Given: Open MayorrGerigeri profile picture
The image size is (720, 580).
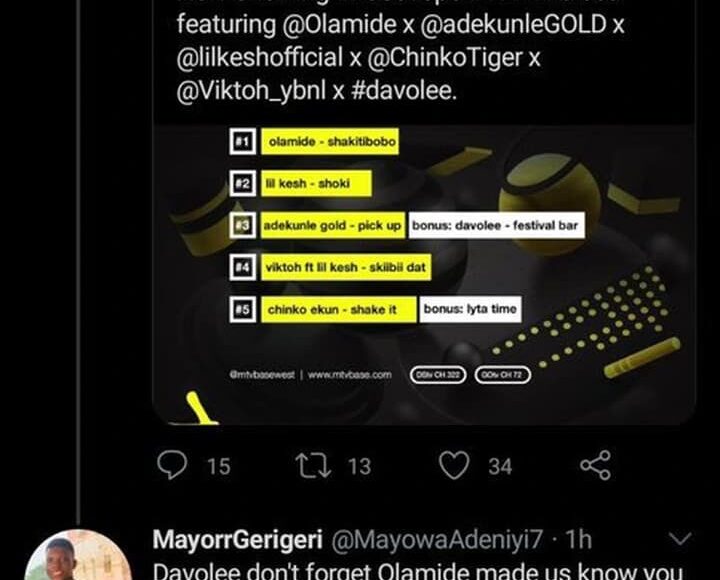Looking at the screenshot, I should pyautogui.click(x=78, y=556).
